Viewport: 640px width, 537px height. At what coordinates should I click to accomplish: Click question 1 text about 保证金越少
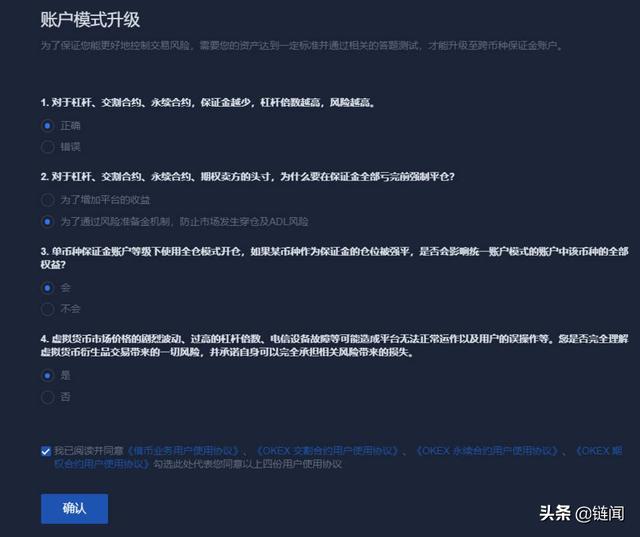point(208,102)
